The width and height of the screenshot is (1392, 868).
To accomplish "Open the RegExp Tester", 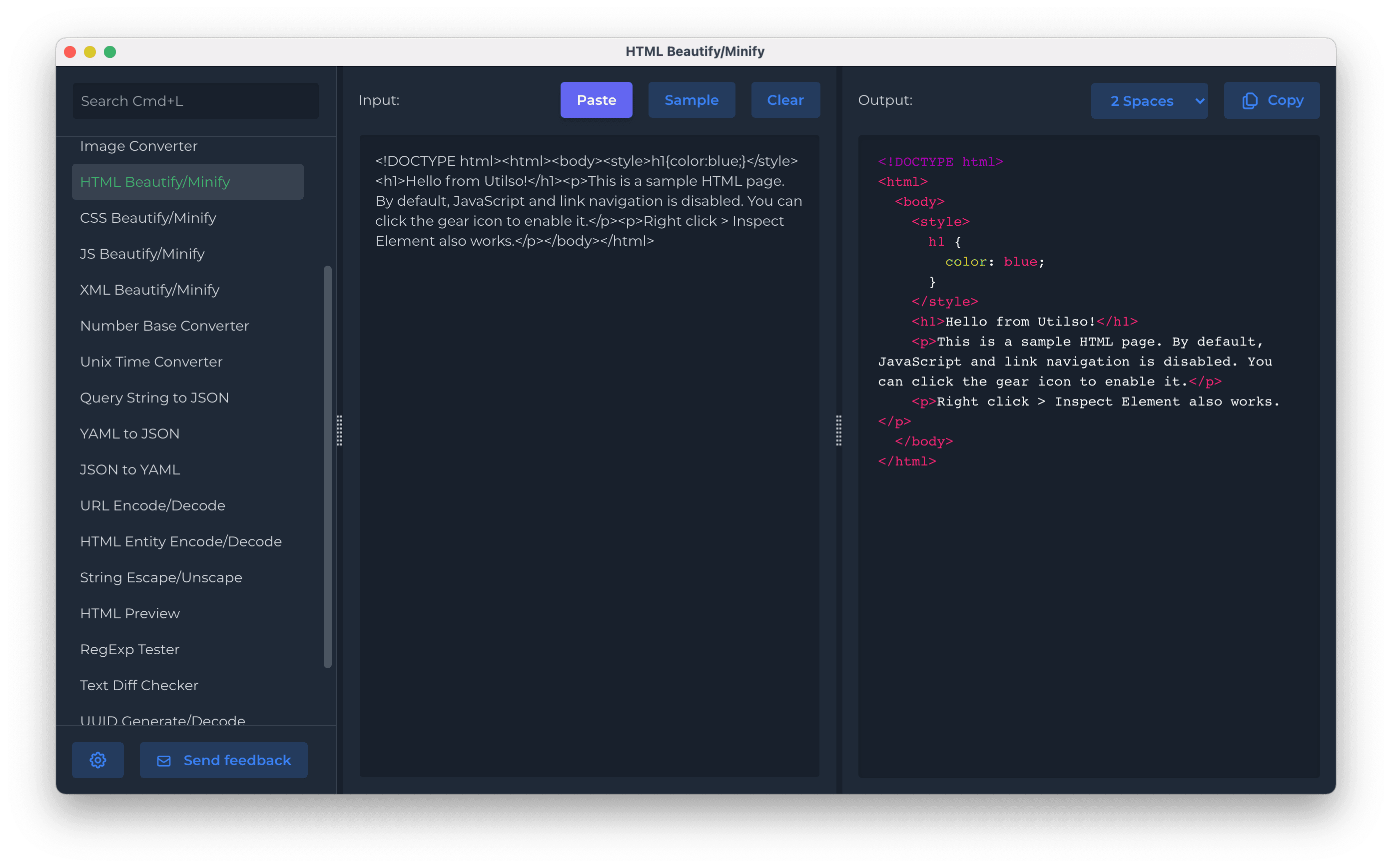I will click(129, 649).
